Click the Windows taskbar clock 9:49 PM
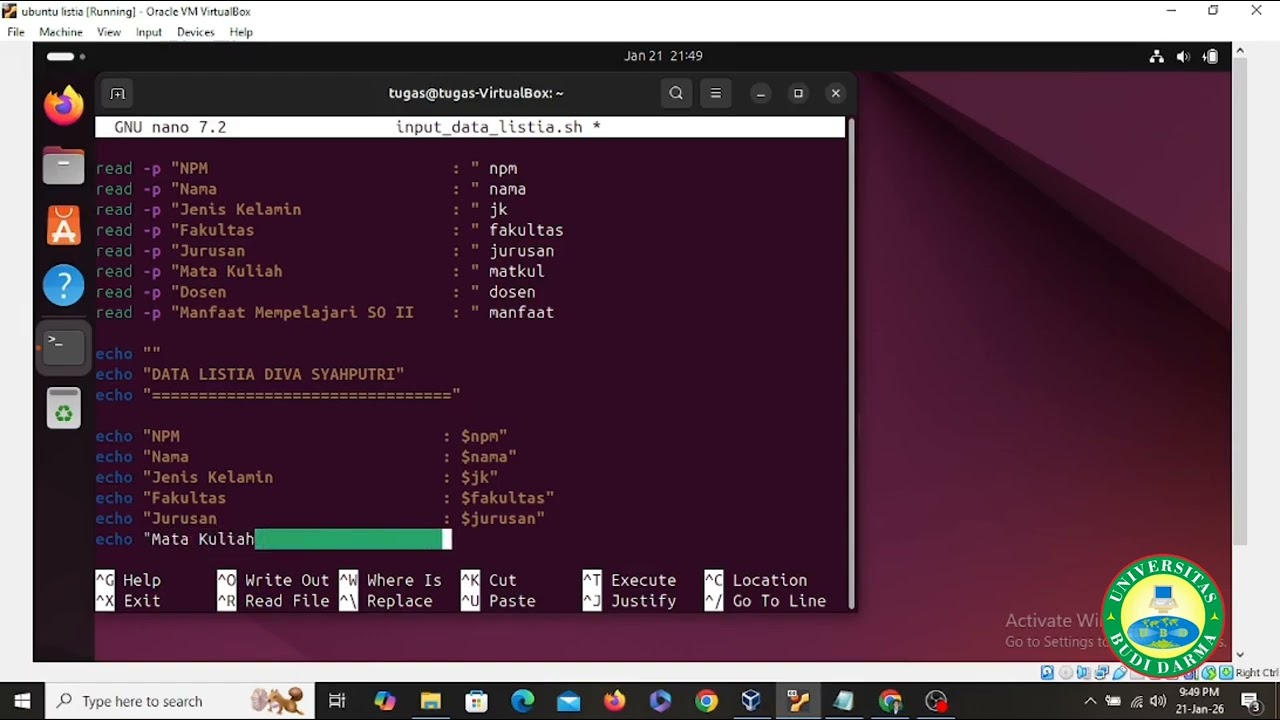This screenshot has height=720, width=1280. [x=1199, y=700]
